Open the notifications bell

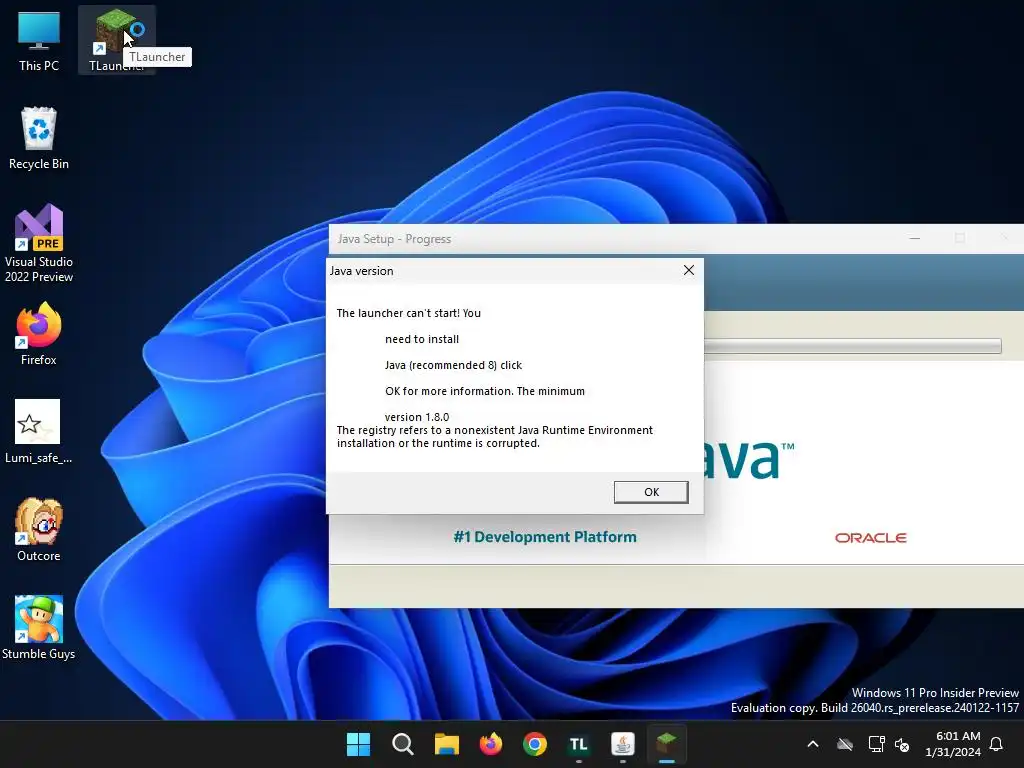997,744
